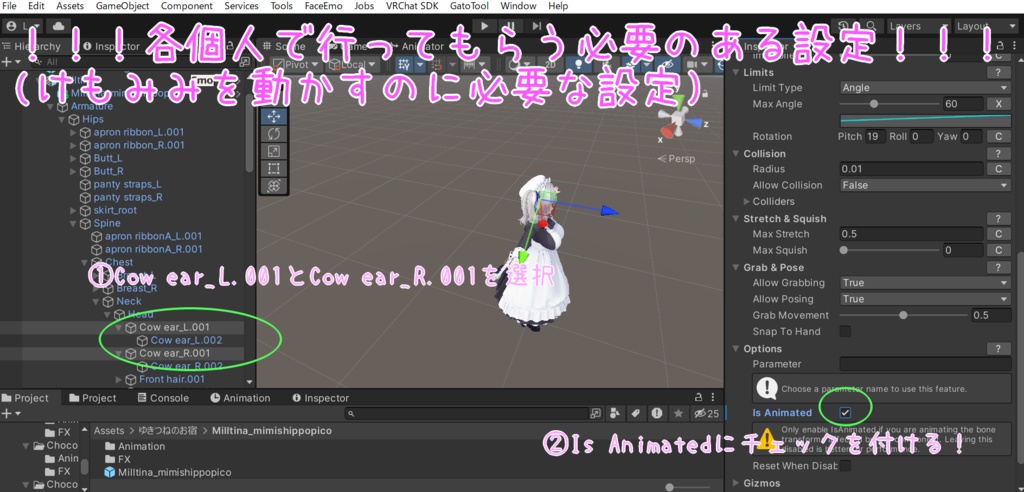Open the Pivot handle position dropdown
Viewport: 1024px width, 492px height.
coord(296,65)
